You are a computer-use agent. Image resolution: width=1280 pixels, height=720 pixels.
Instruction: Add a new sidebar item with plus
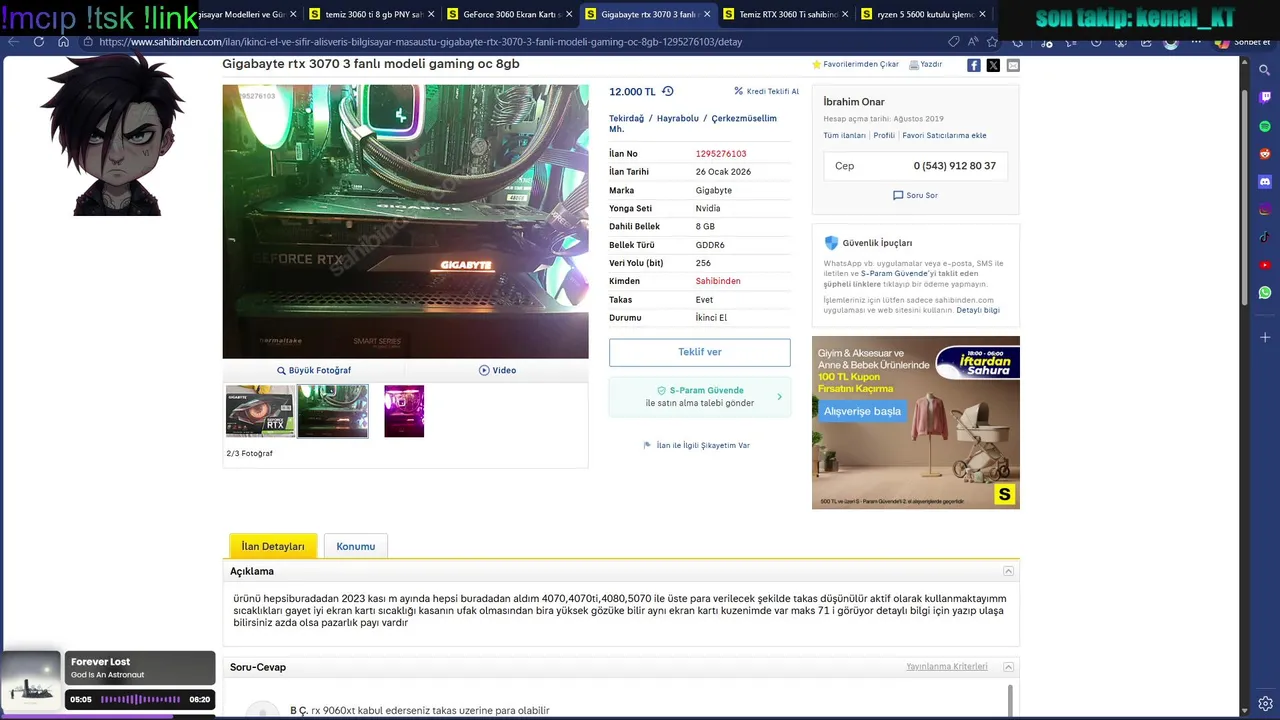pos(1265,338)
